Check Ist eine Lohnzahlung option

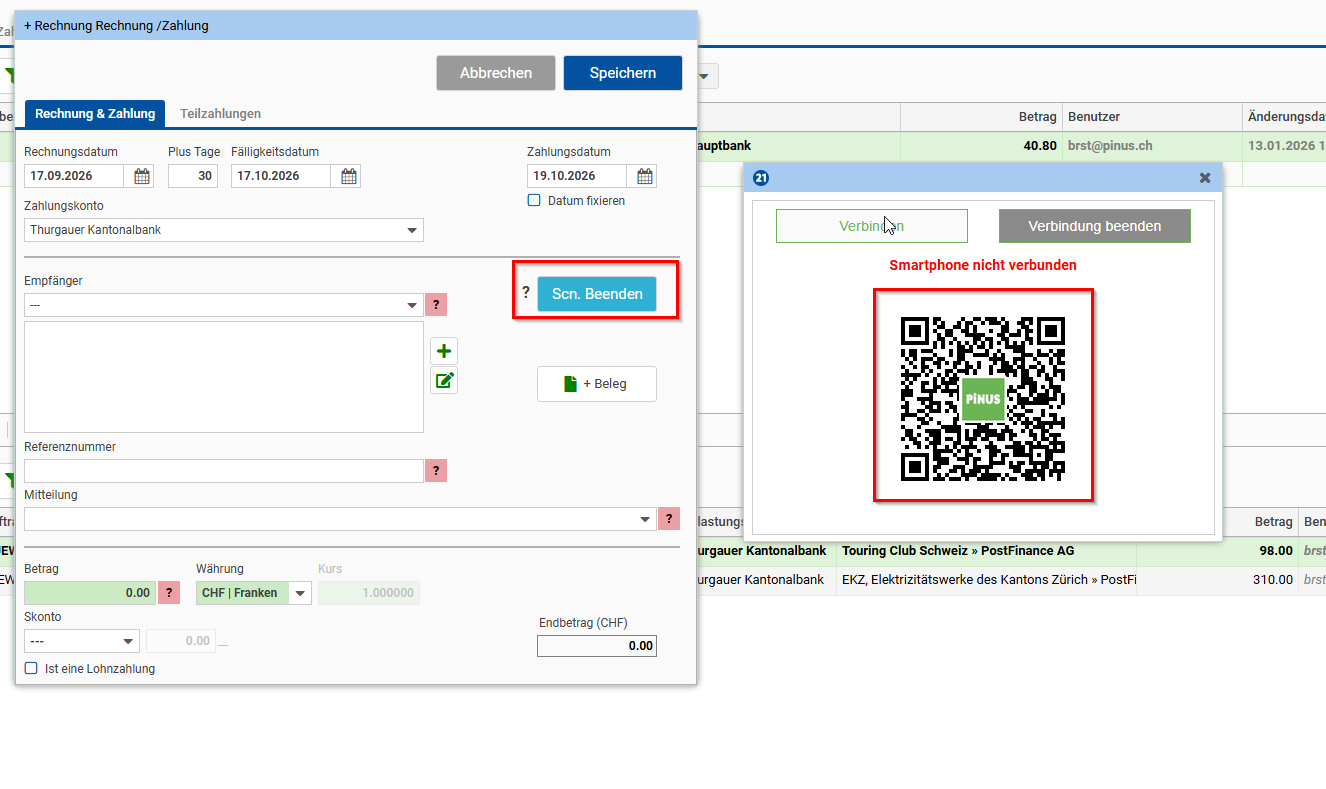[x=31, y=668]
